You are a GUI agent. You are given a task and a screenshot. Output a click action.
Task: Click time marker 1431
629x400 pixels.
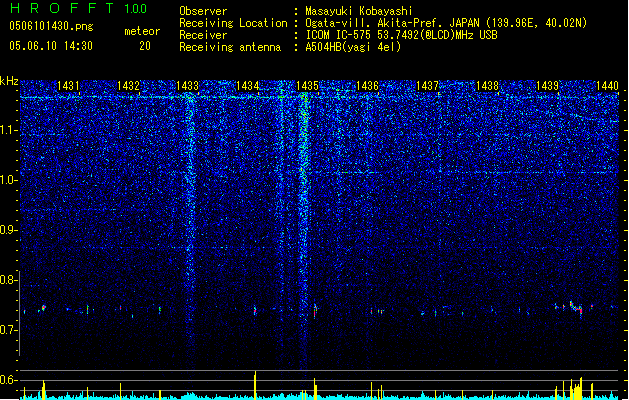point(68,86)
